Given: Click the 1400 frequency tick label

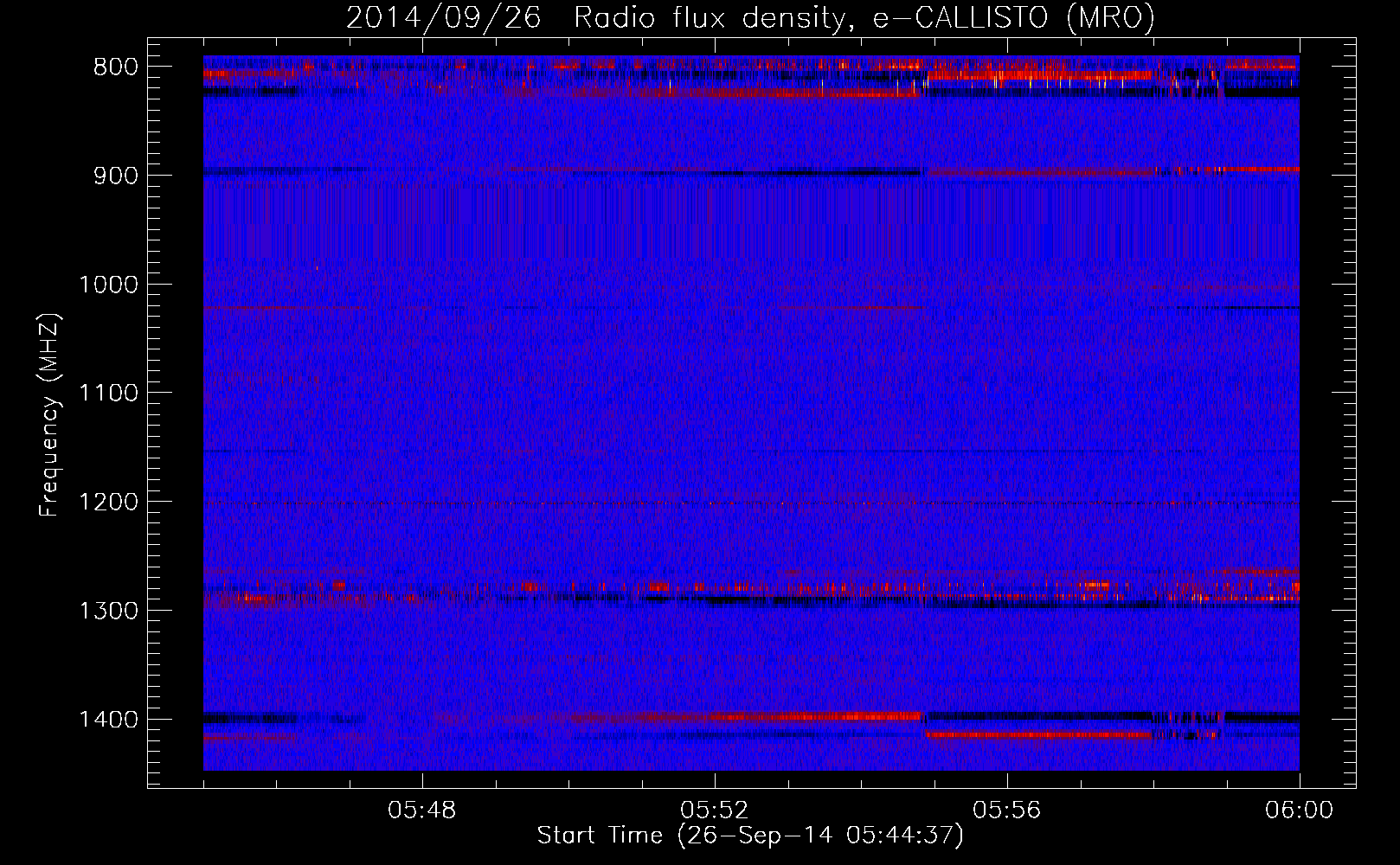Looking at the screenshot, I should click(108, 720).
